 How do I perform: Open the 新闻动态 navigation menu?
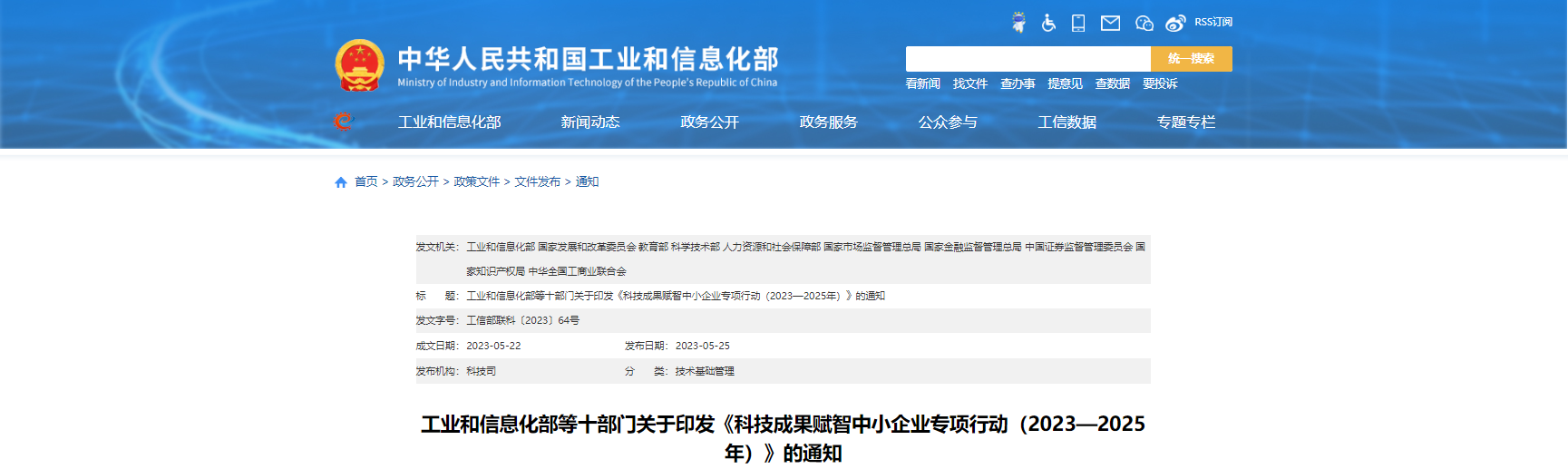589,122
